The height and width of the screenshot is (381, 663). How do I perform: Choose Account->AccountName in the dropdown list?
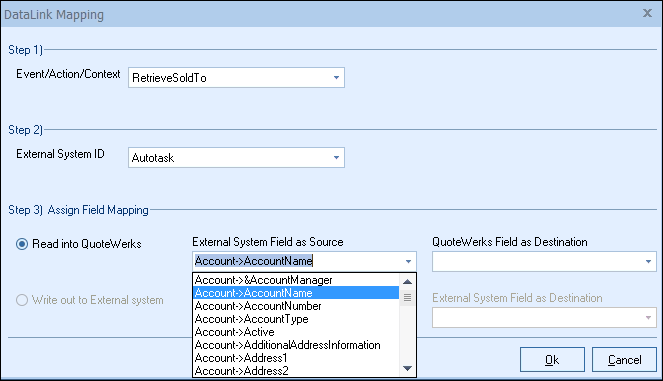296,293
